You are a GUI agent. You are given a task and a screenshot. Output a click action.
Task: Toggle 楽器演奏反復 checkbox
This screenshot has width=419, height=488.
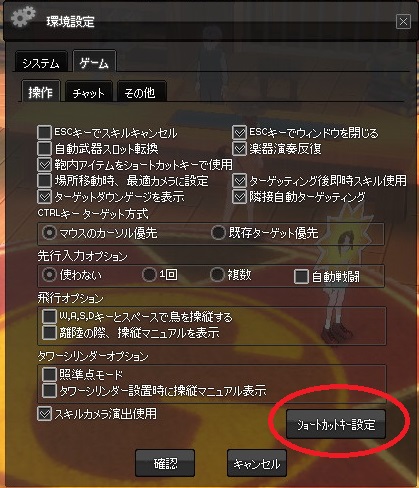239,148
